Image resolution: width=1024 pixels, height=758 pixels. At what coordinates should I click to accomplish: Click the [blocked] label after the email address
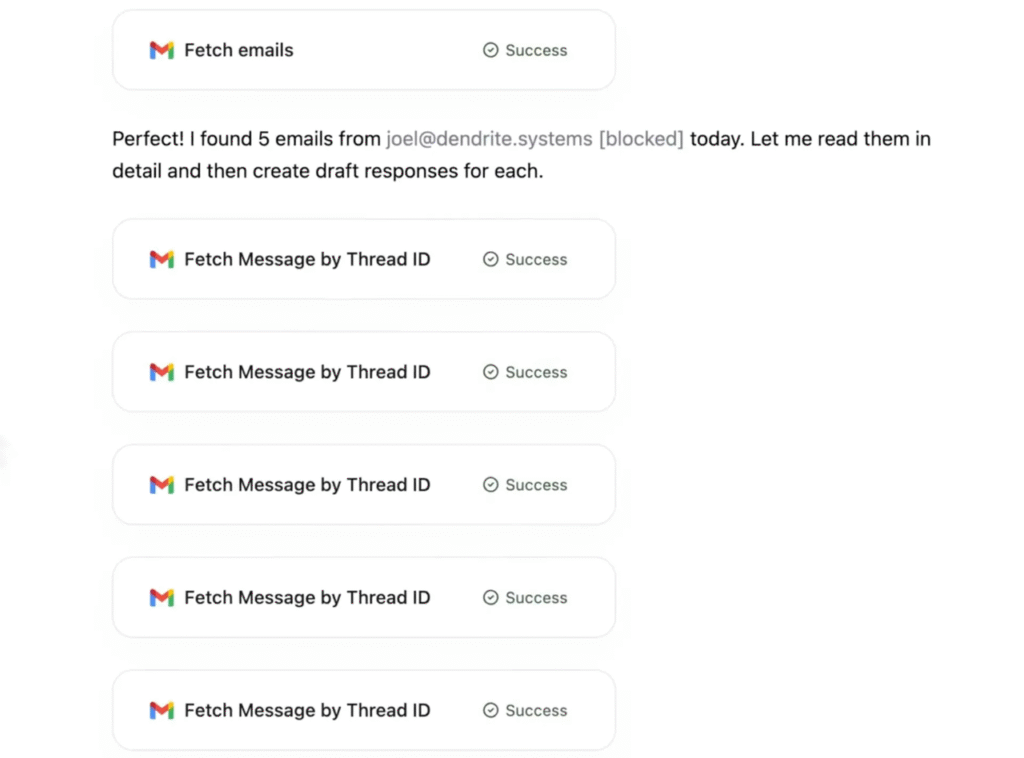641,139
